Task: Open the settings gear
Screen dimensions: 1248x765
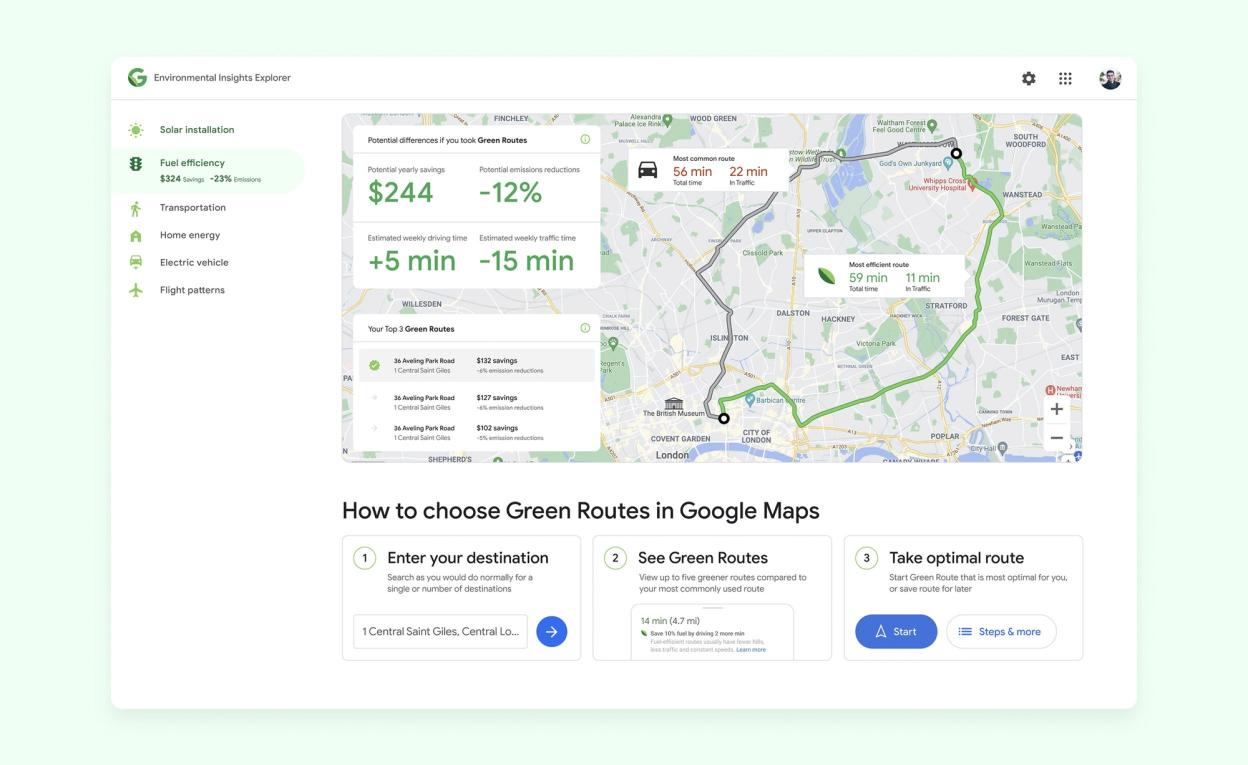Action: (x=1028, y=79)
